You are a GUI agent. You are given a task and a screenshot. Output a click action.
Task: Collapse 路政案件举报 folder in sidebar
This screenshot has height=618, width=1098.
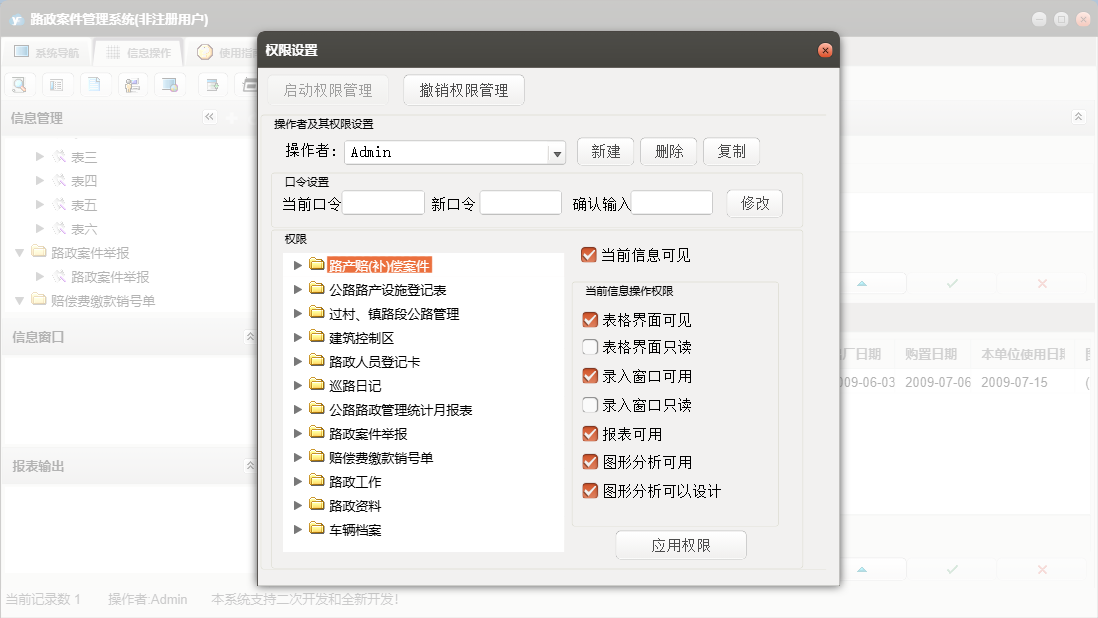pyautogui.click(x=20, y=253)
